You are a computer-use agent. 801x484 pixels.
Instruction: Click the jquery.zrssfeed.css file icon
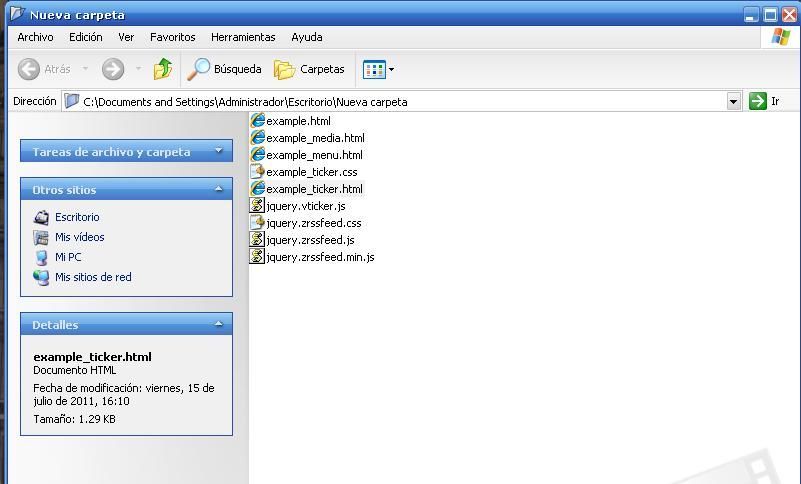[x=257, y=222]
